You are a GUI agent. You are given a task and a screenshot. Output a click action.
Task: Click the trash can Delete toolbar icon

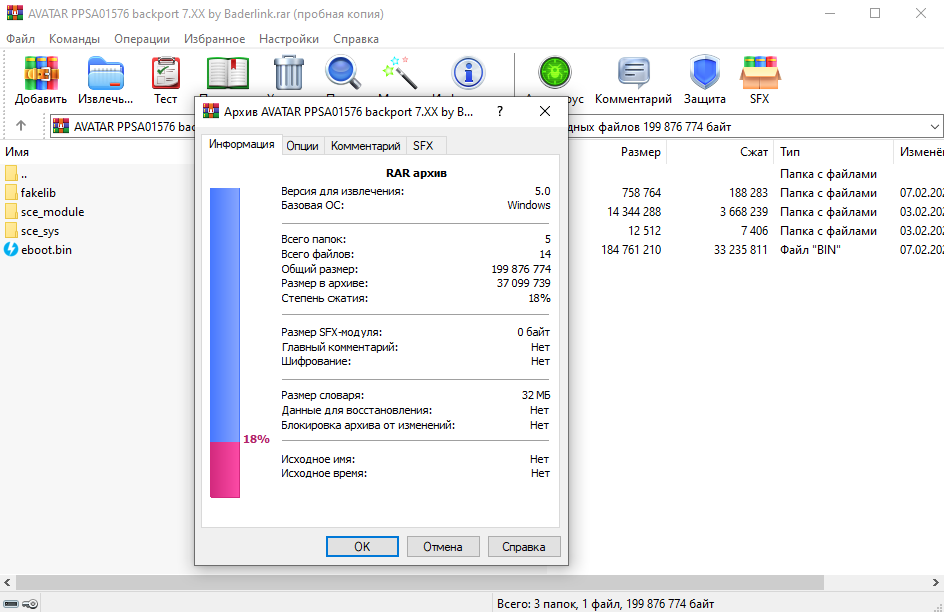pyautogui.click(x=289, y=73)
